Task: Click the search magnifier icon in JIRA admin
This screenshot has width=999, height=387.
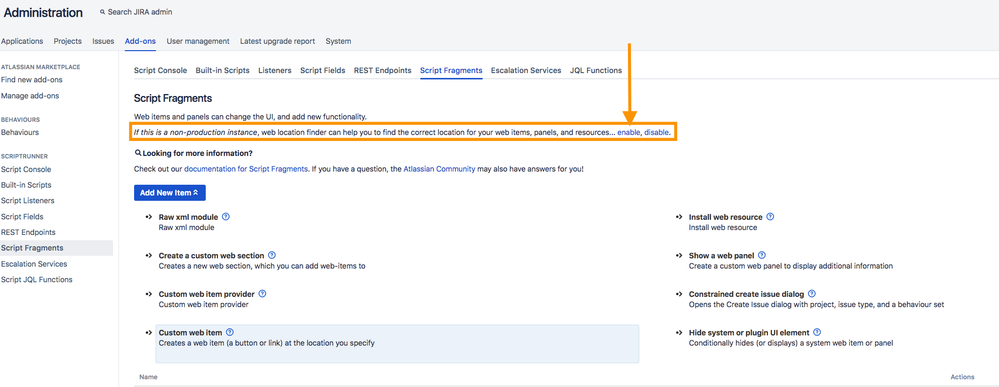Action: tap(103, 12)
